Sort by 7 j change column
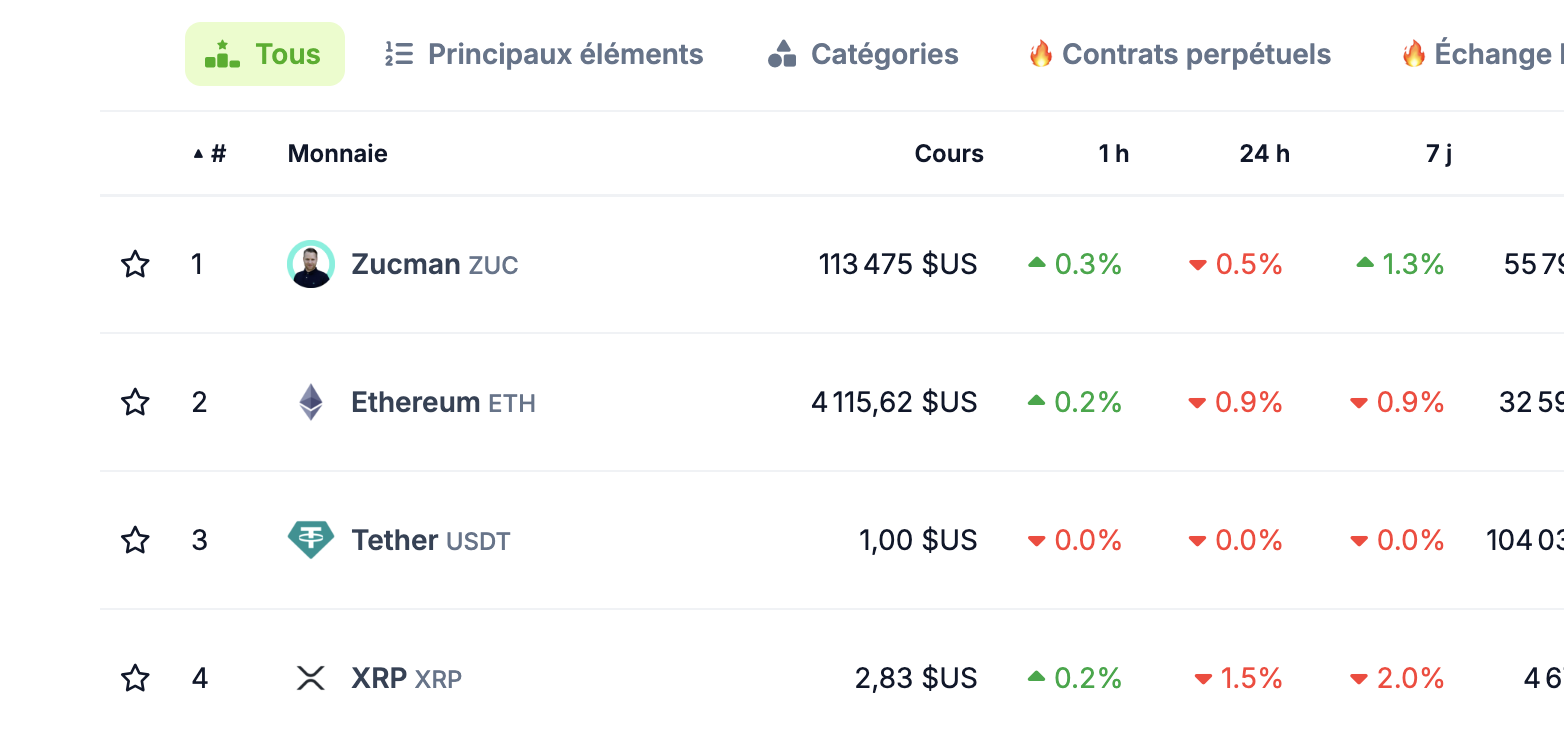This screenshot has width=1564, height=738. pyautogui.click(x=1439, y=154)
